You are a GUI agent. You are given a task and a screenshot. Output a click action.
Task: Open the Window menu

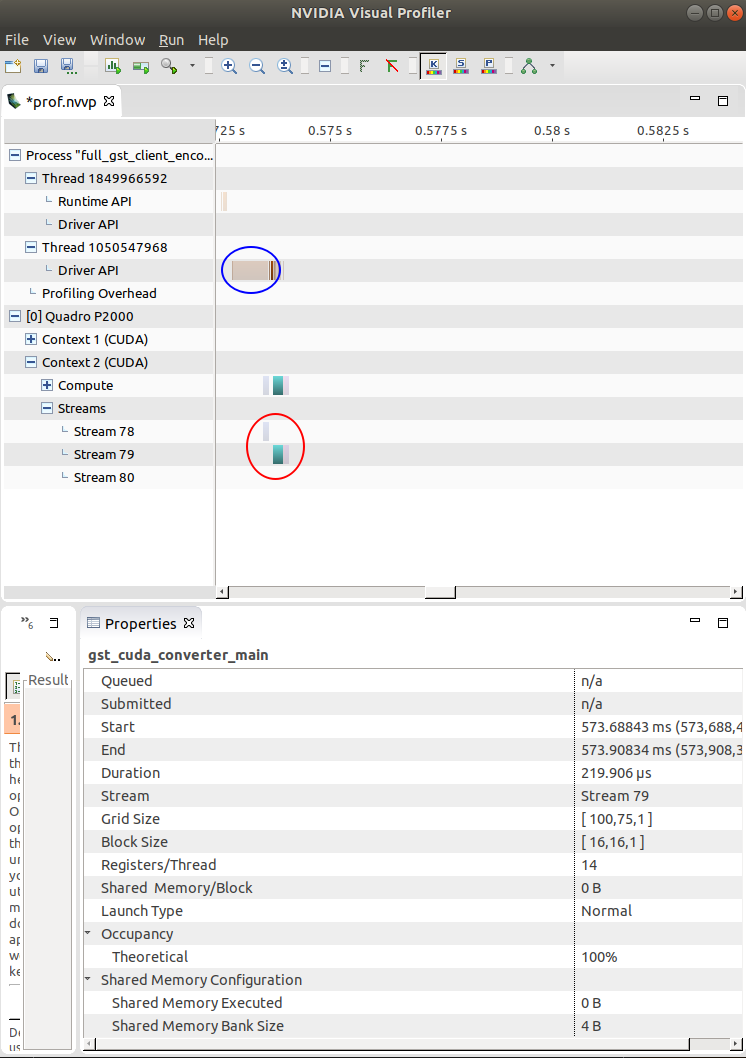(117, 40)
